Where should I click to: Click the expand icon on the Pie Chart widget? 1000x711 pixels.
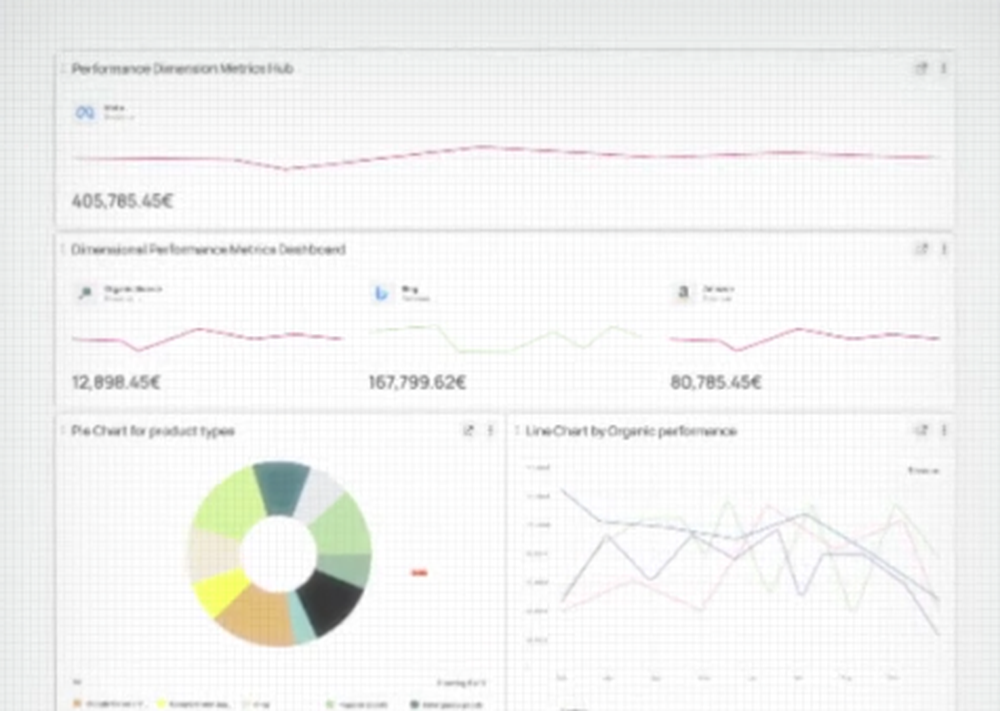468,431
